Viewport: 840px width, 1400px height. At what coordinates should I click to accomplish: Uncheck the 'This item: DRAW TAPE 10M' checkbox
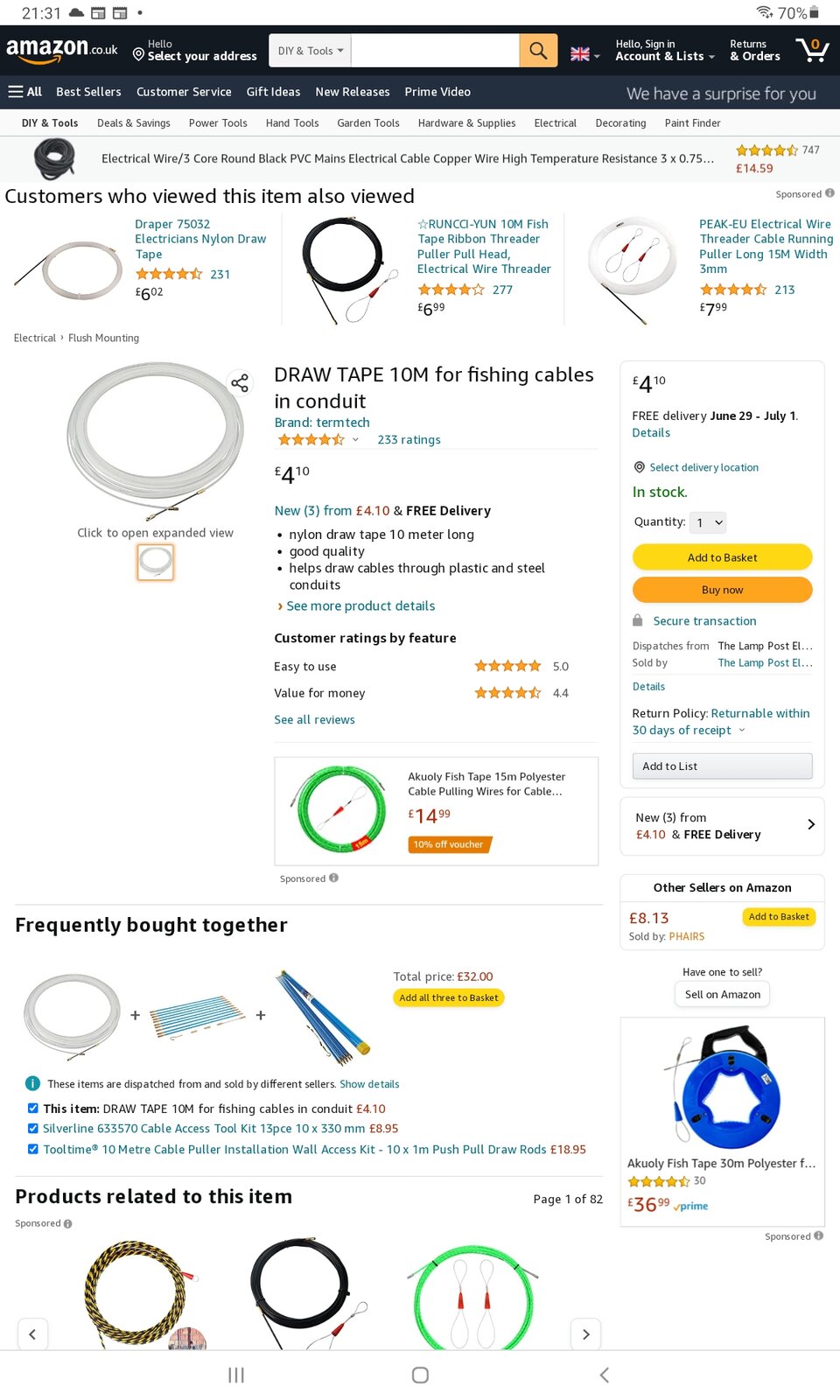32,1108
